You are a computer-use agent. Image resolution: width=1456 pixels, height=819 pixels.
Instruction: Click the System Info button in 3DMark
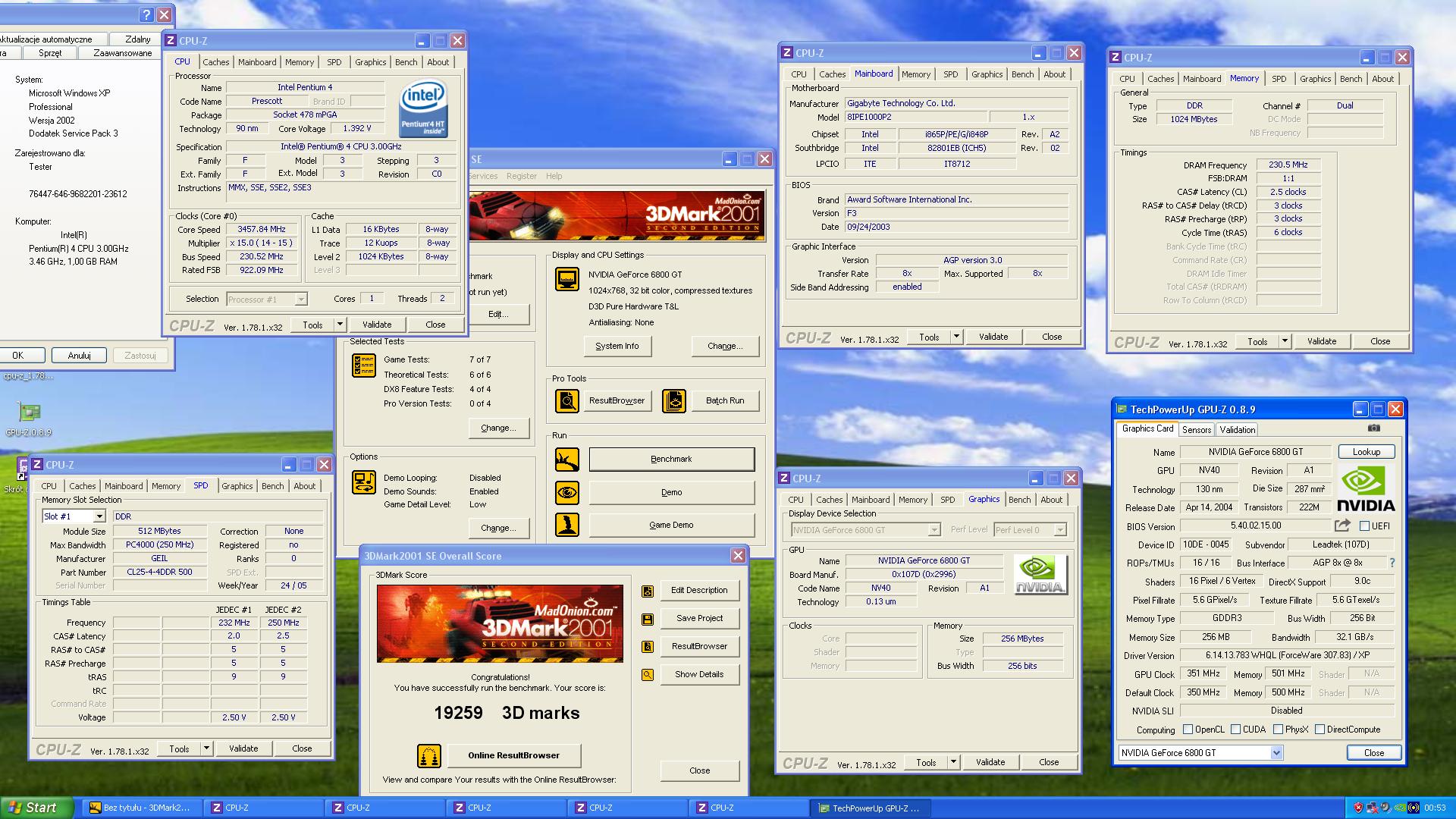(617, 346)
